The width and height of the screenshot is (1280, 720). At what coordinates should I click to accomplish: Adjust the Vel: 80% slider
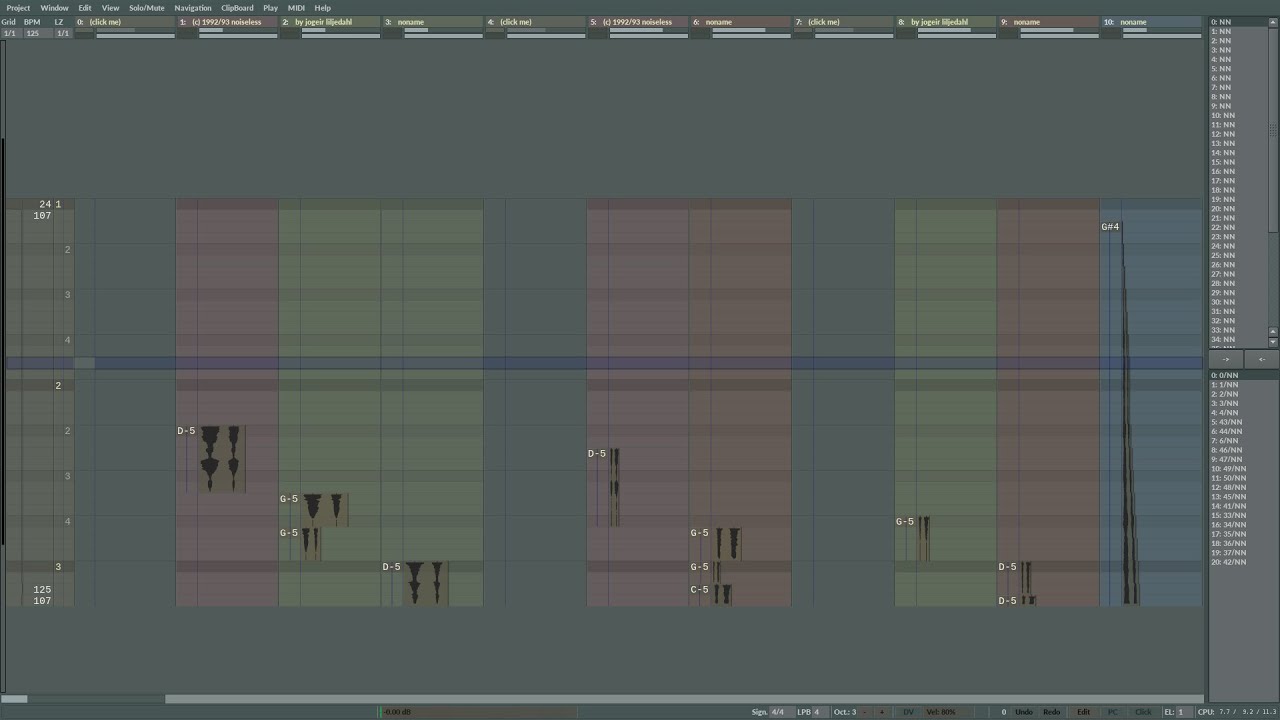[941, 712]
